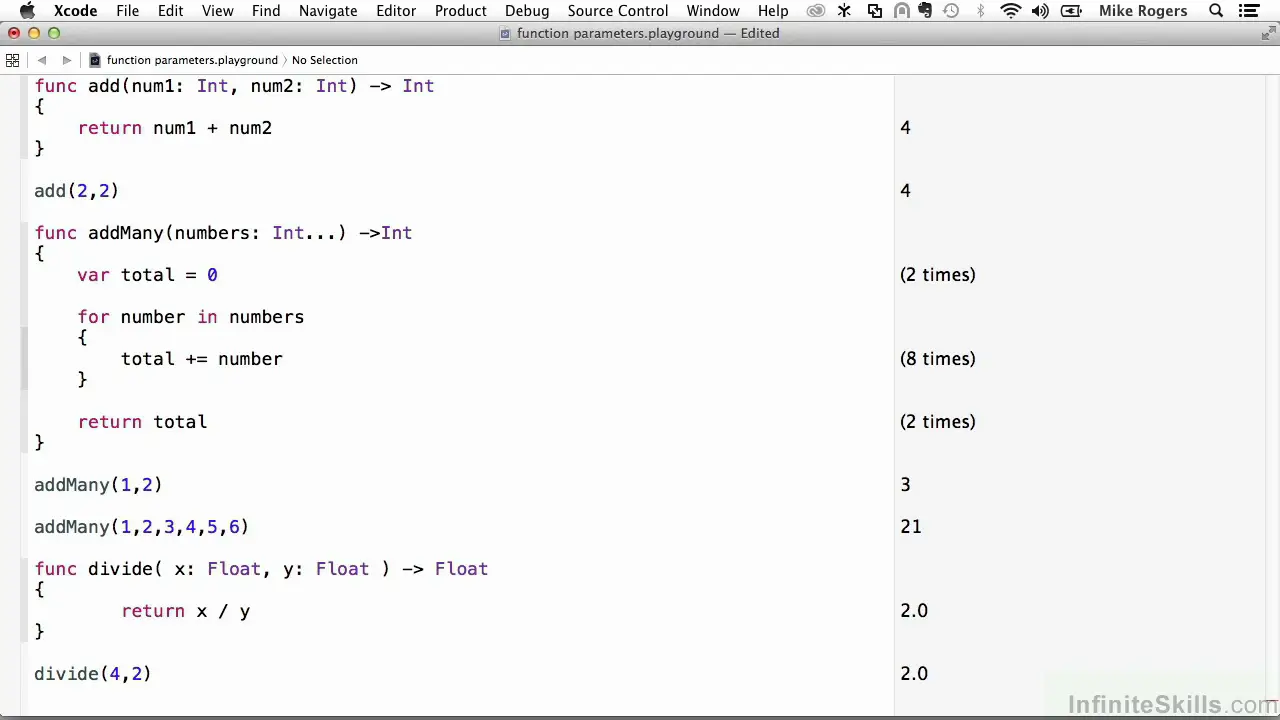Click 'func add(num1: Int, num2: Int)' line
This screenshot has width=1280, height=720.
(x=234, y=86)
